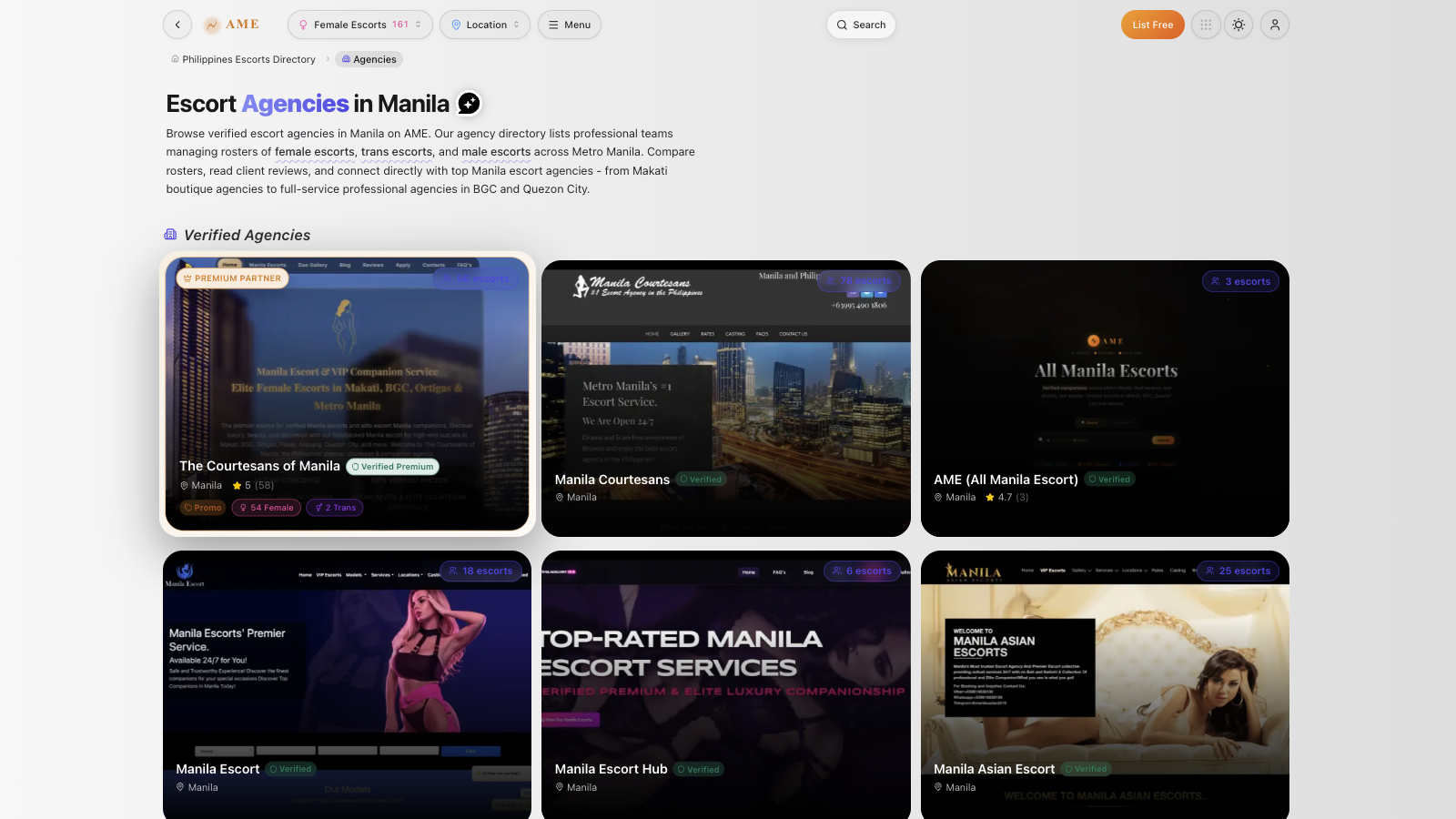
Task: Click the Manila location under Manila Asian Escort
Action: [x=955, y=788]
